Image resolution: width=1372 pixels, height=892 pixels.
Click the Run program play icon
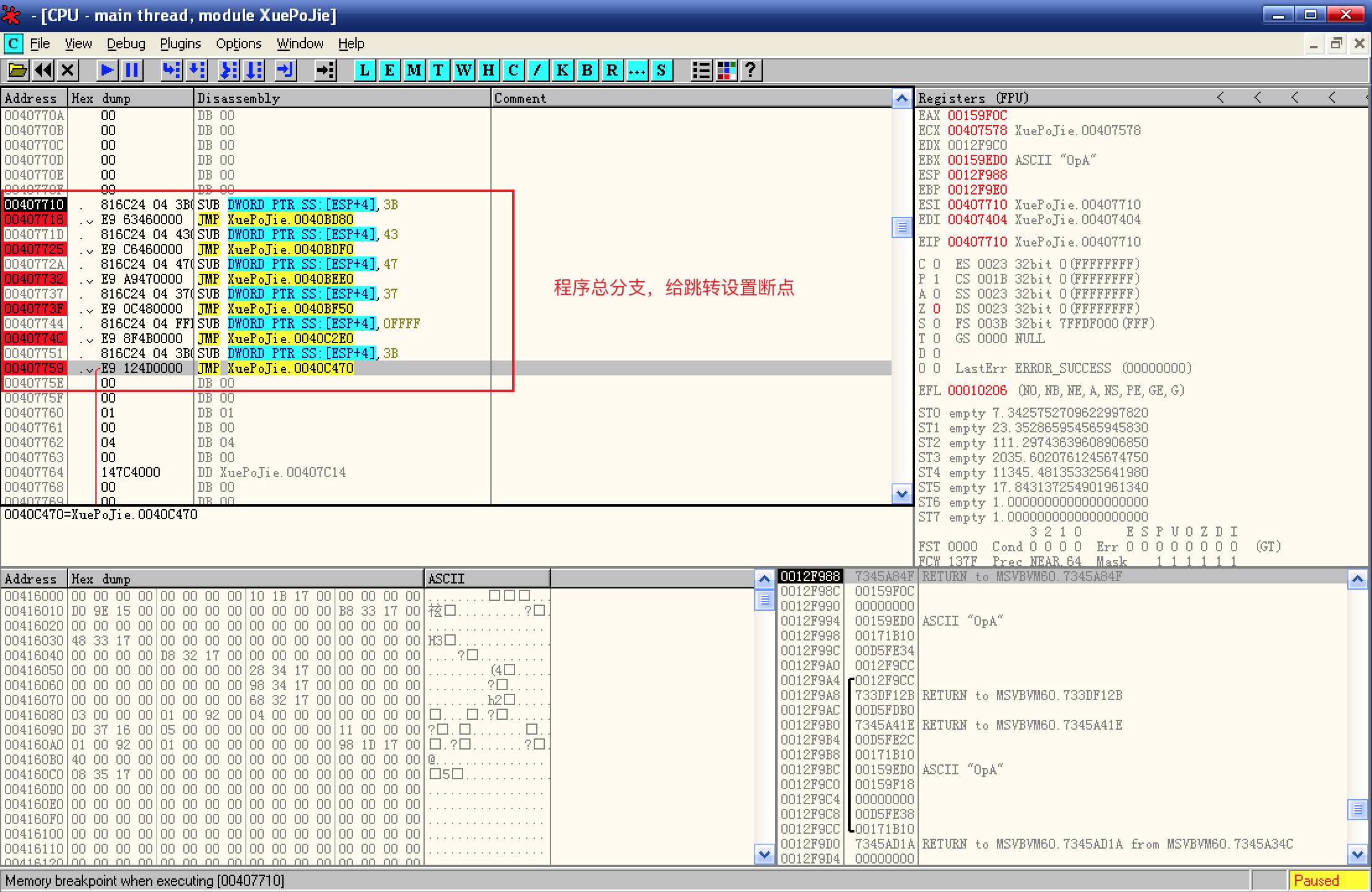pyautogui.click(x=107, y=70)
